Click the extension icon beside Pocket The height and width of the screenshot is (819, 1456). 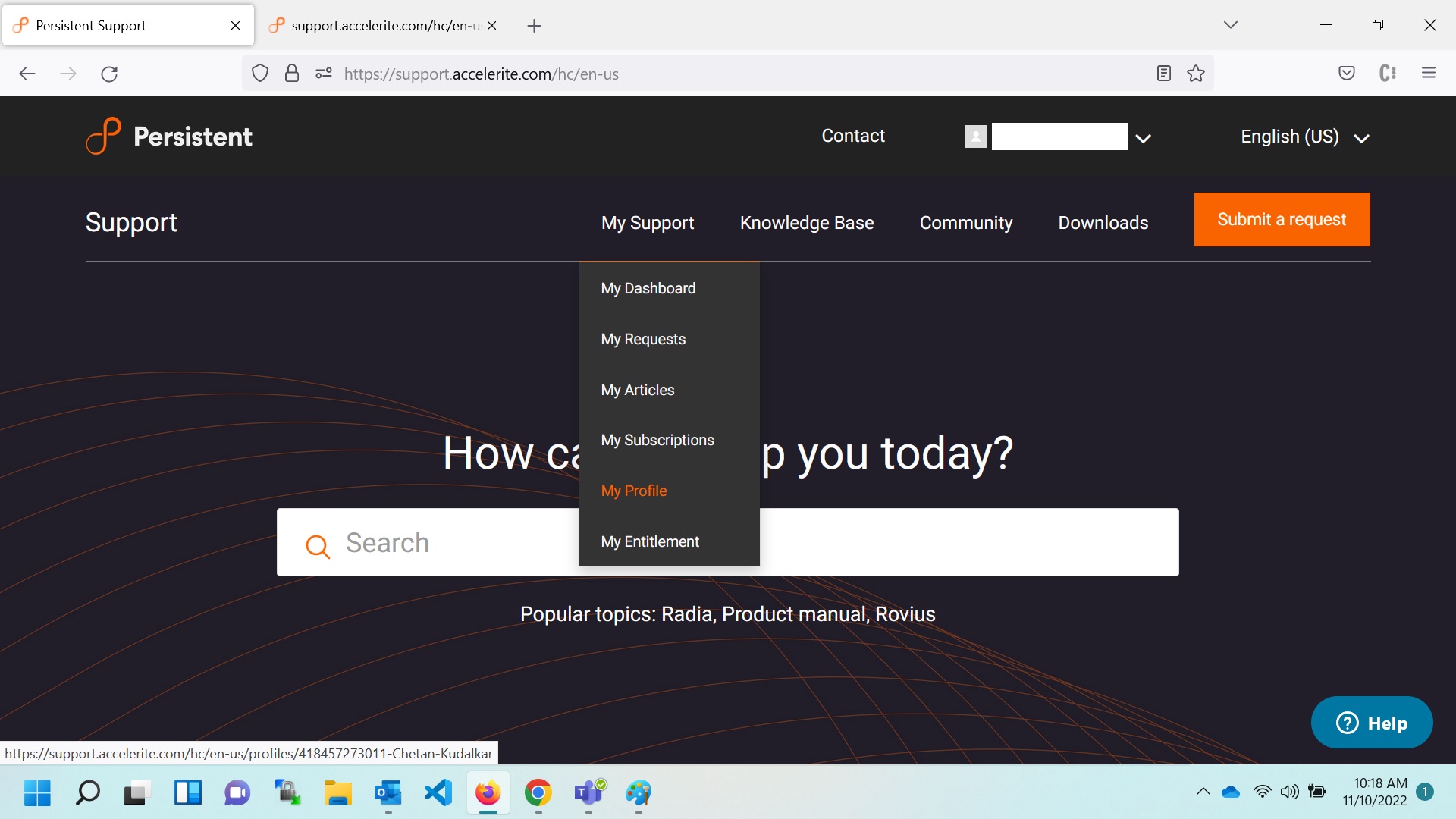pos(1388,74)
